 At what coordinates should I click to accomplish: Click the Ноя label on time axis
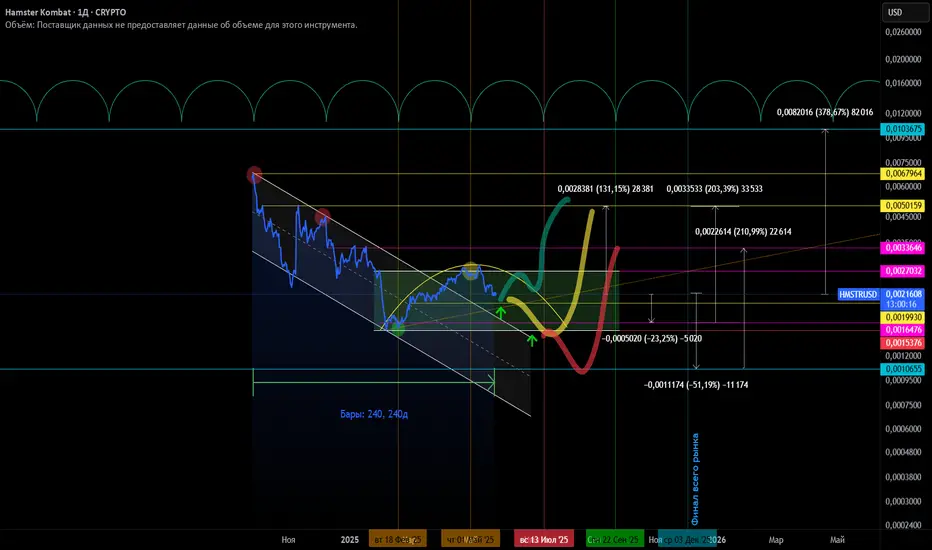click(288, 540)
